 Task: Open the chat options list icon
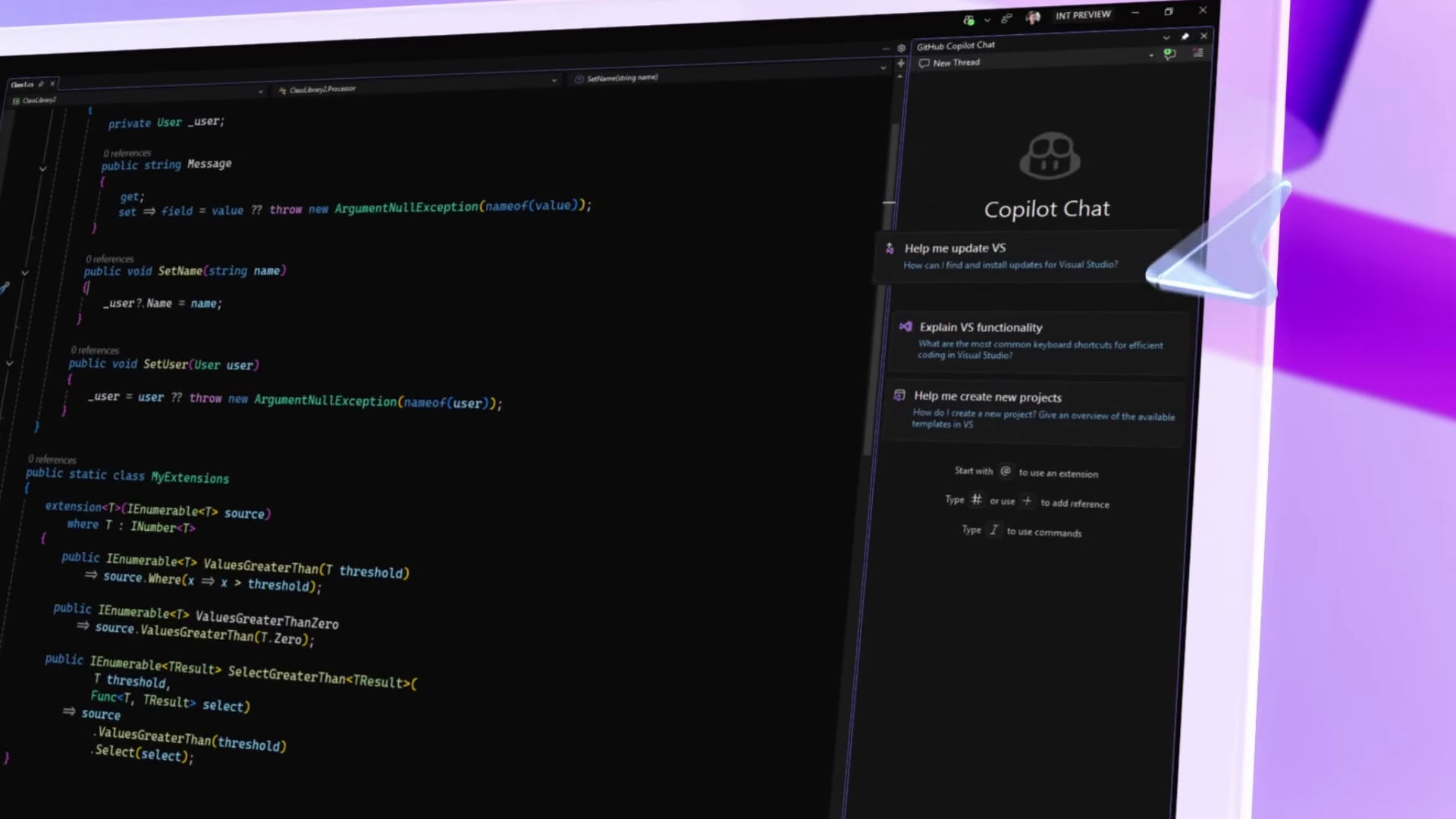(1198, 53)
